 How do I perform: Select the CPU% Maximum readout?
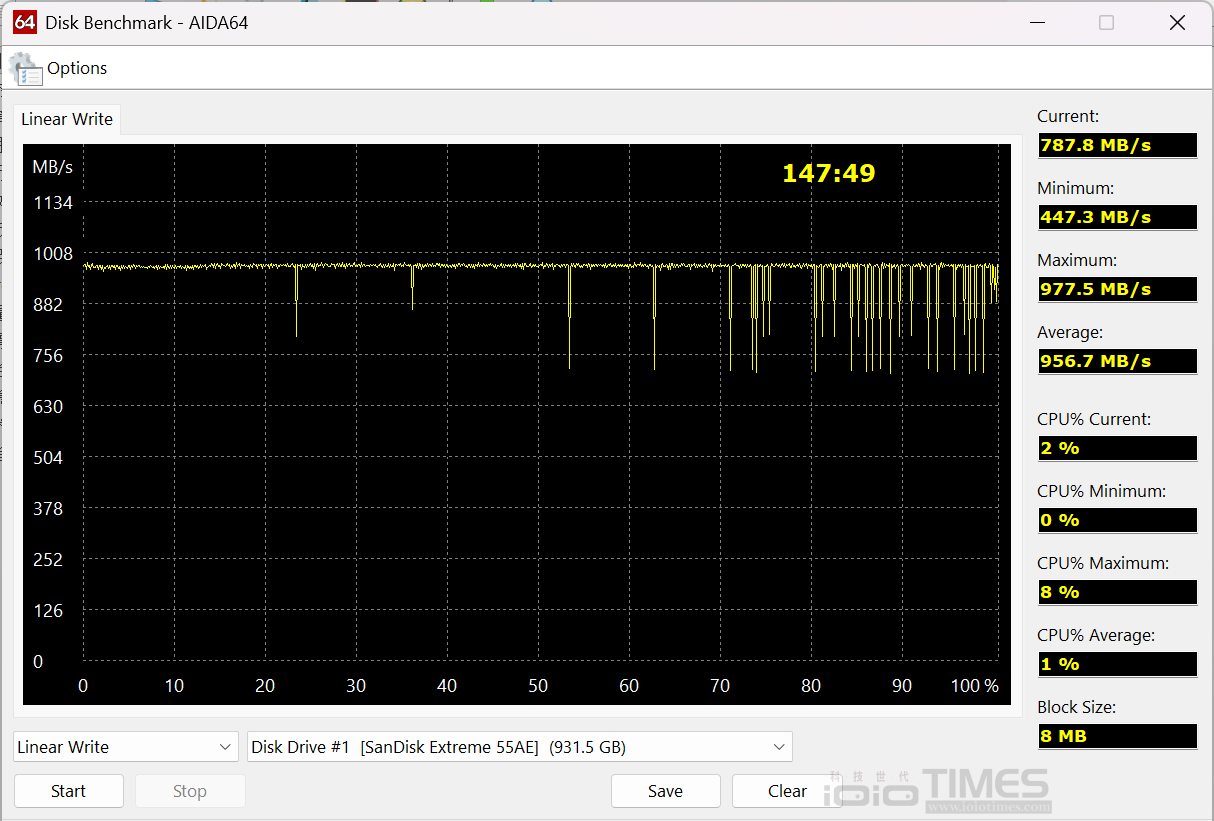pyautogui.click(x=1117, y=592)
